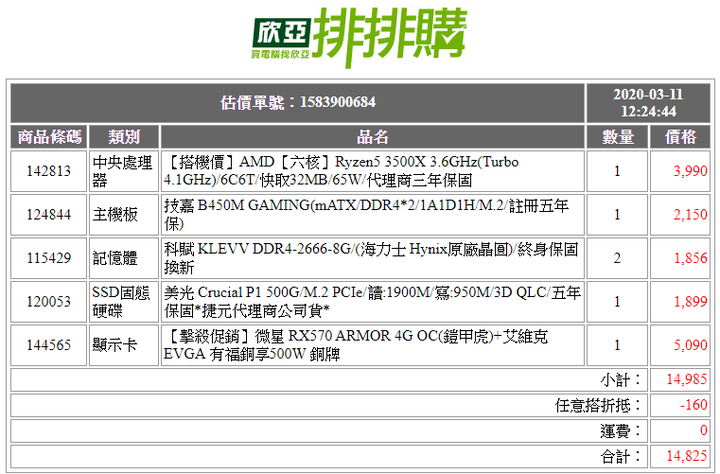This screenshot has height=474, width=720.
Task: Click price 2,150
Action: coord(690,214)
